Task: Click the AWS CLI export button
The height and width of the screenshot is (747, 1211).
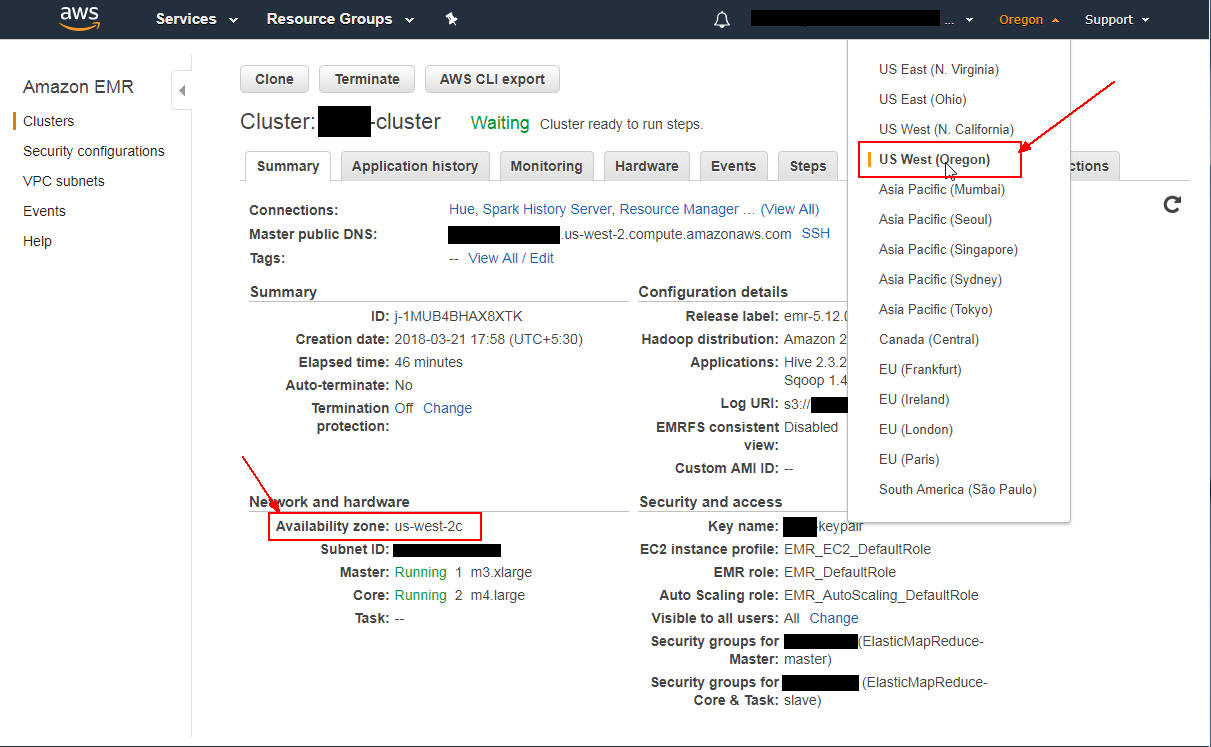Action: point(492,79)
